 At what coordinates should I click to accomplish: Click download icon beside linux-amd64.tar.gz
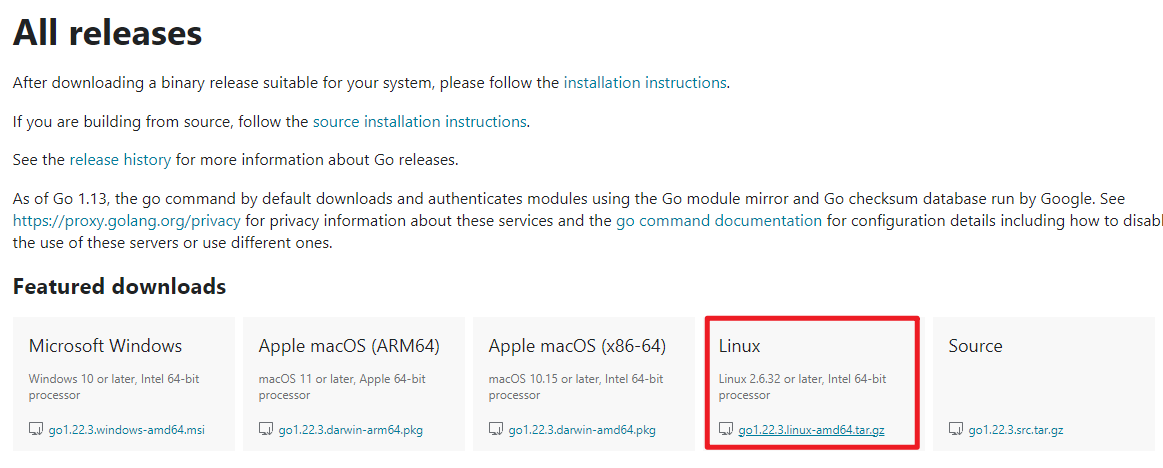(x=725, y=429)
